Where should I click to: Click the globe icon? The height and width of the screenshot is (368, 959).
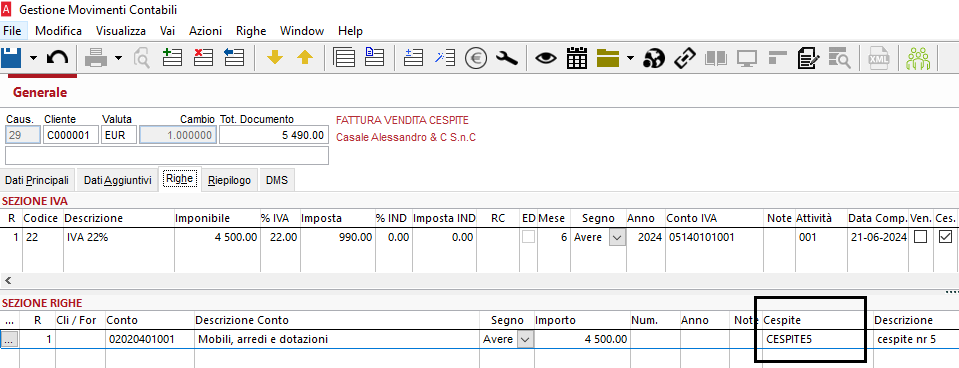[654, 58]
